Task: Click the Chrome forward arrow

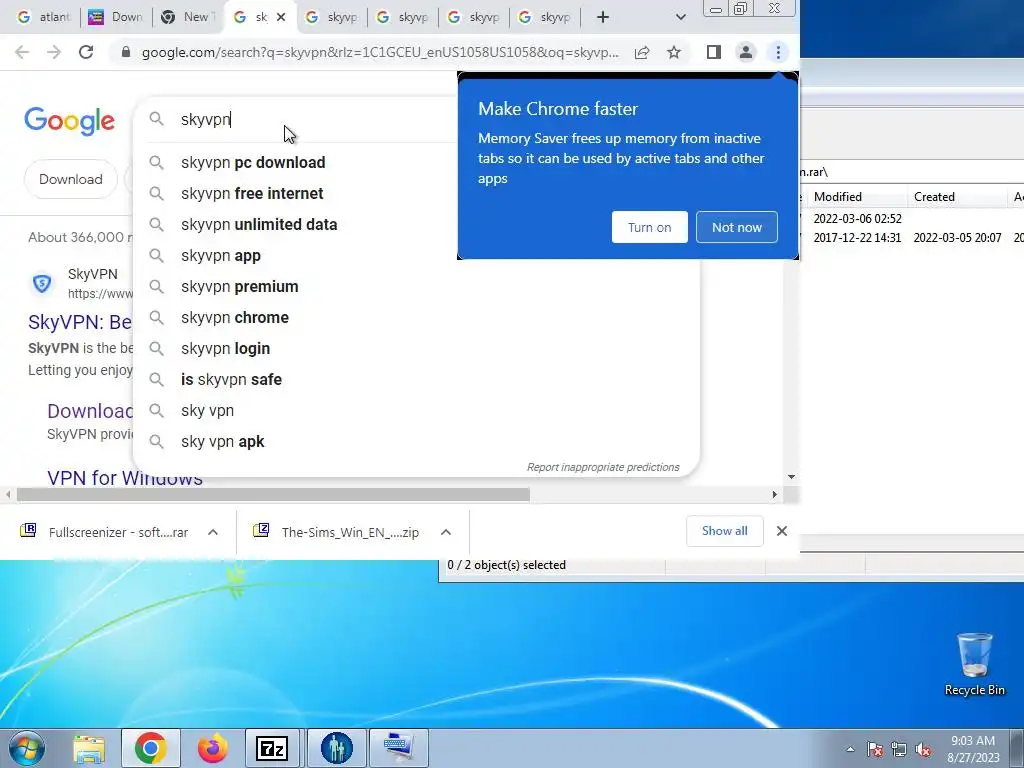Action: pos(54,52)
